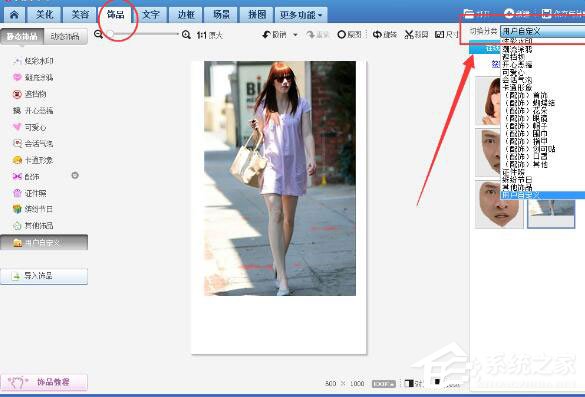Click the crop (裁剪) scissors icon

click(x=409, y=35)
